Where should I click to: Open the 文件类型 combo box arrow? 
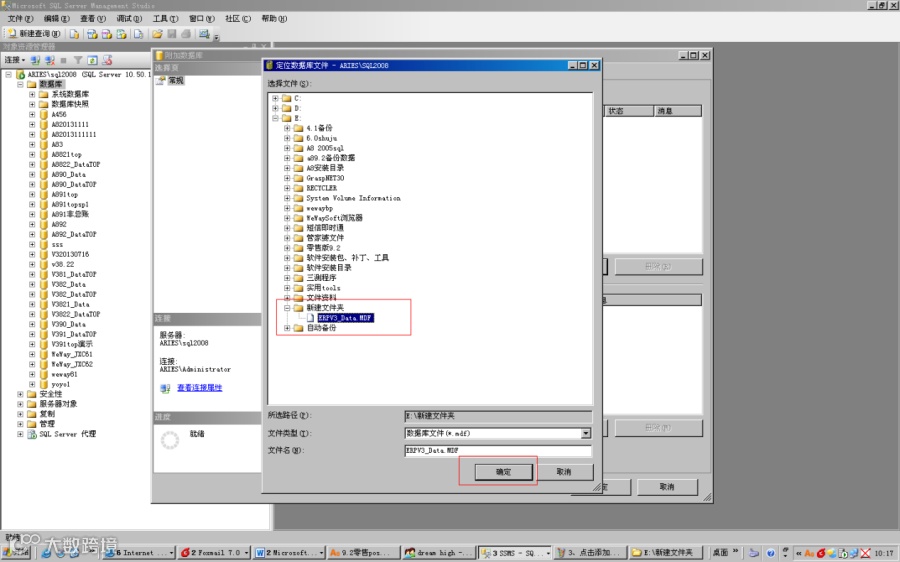click(585, 433)
